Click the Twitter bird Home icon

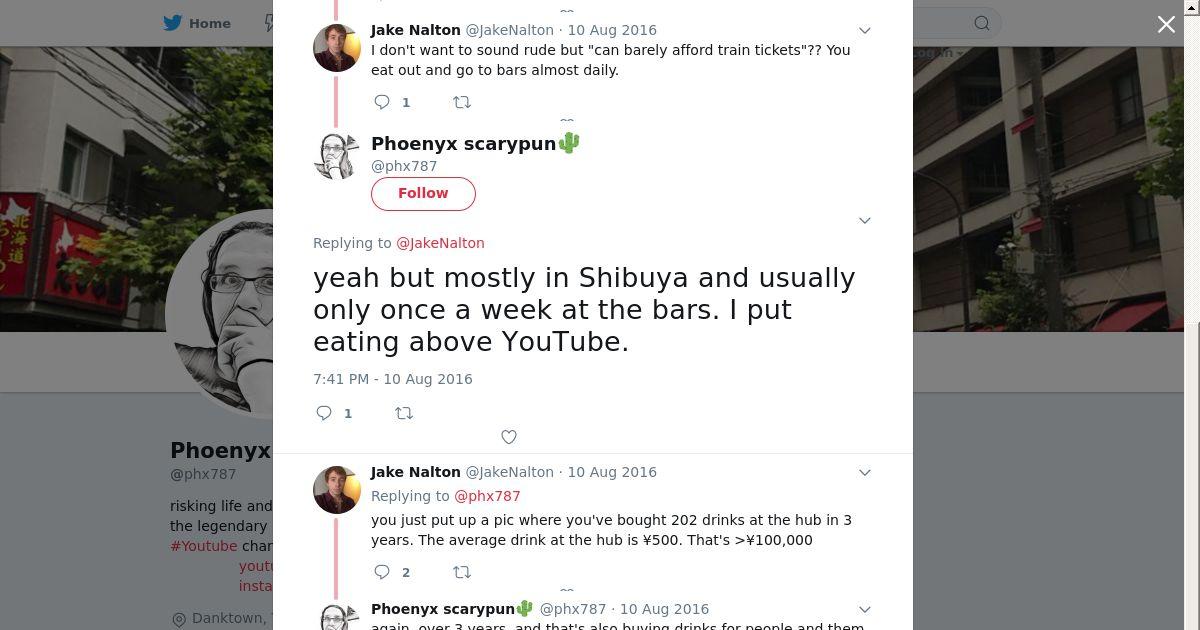pyautogui.click(x=173, y=23)
